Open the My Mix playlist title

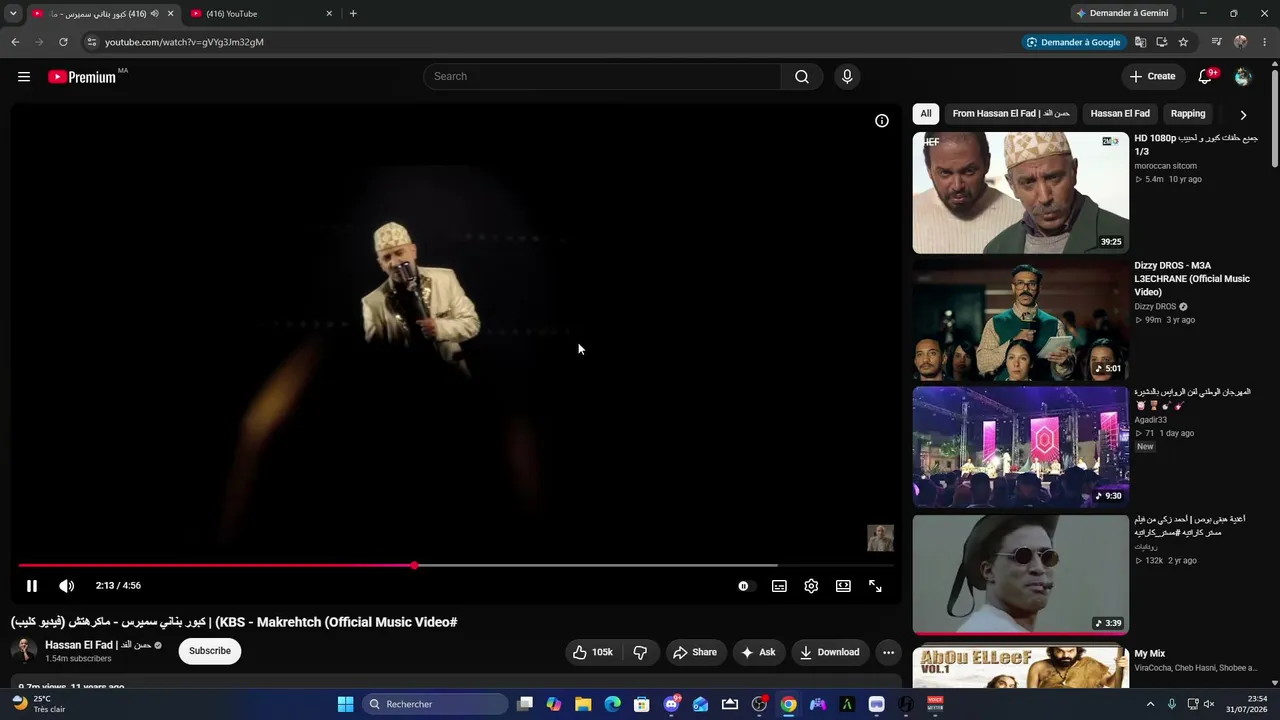pos(1150,654)
